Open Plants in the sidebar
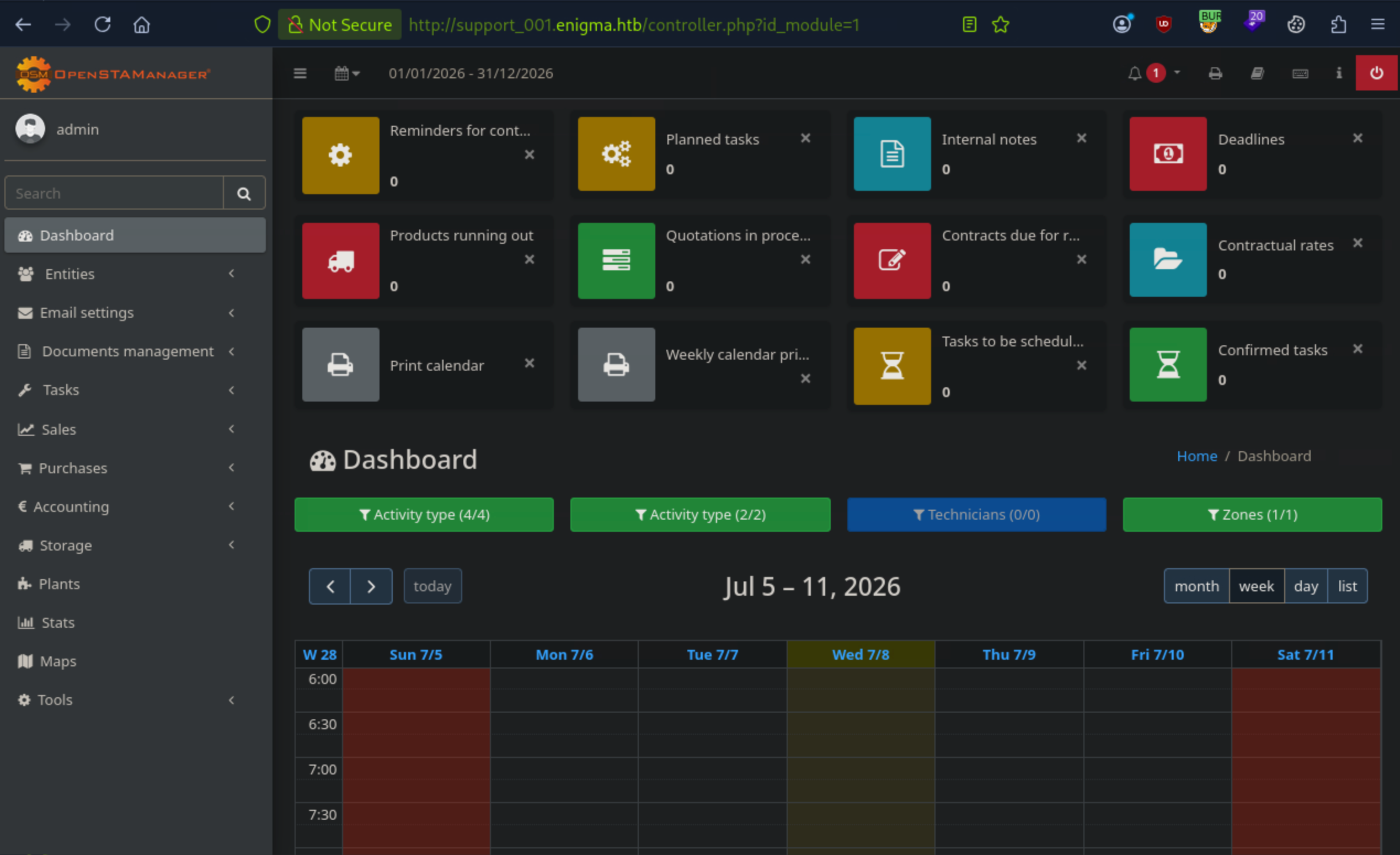 click(x=135, y=584)
